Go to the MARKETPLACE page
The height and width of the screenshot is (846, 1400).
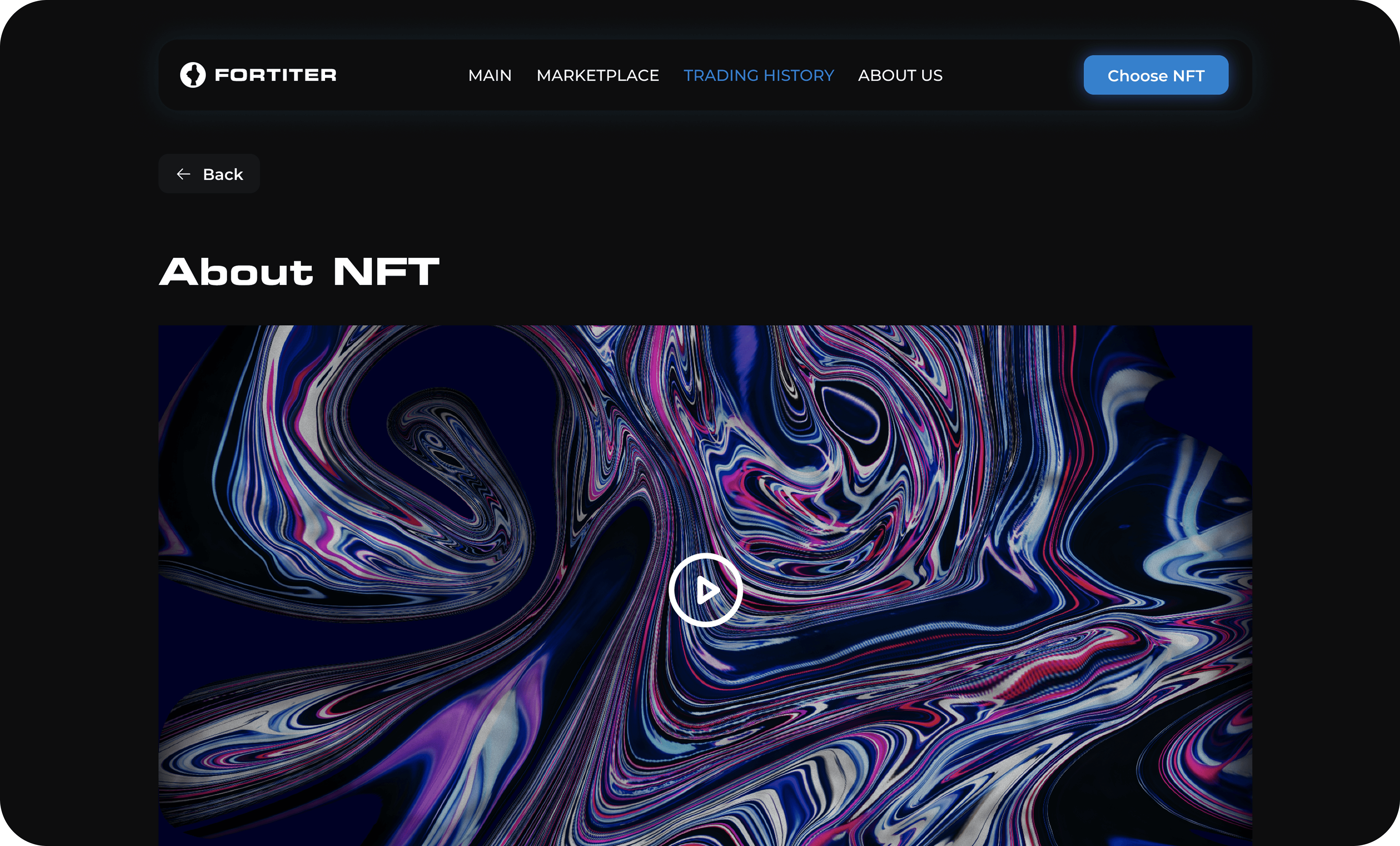597,76
